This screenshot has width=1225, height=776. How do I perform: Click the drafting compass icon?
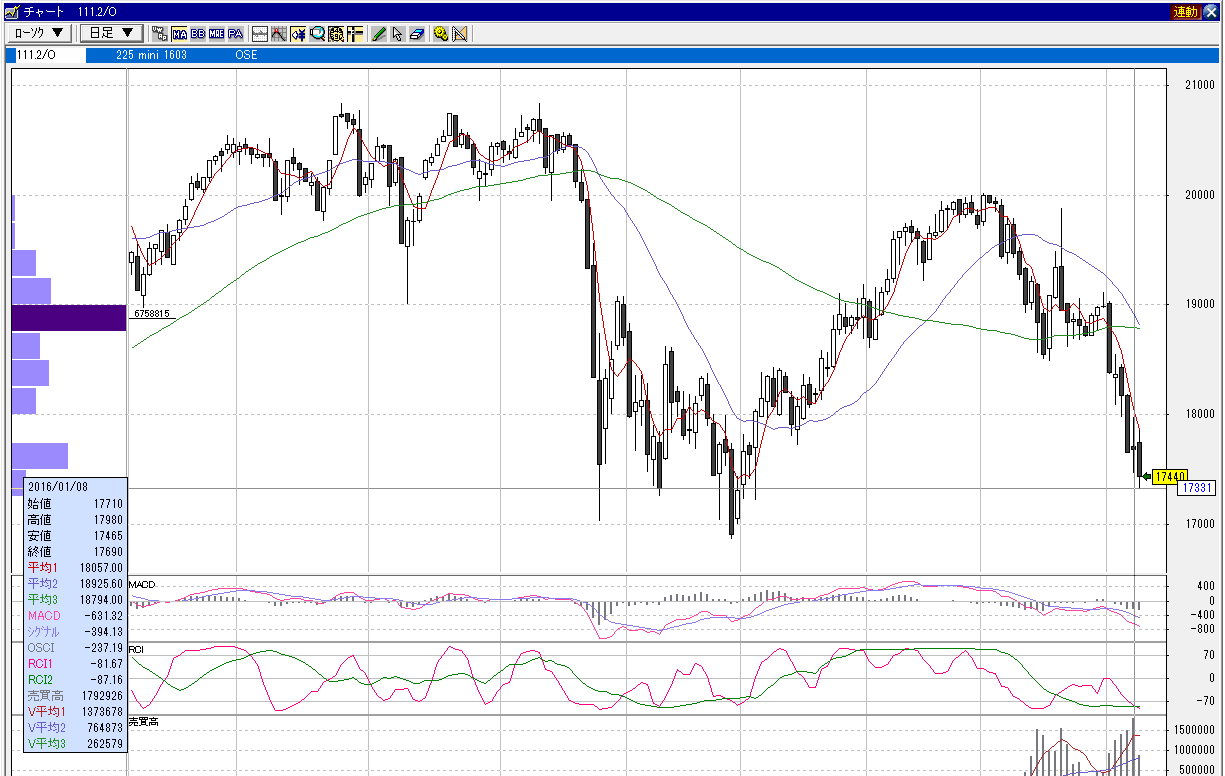[460, 33]
